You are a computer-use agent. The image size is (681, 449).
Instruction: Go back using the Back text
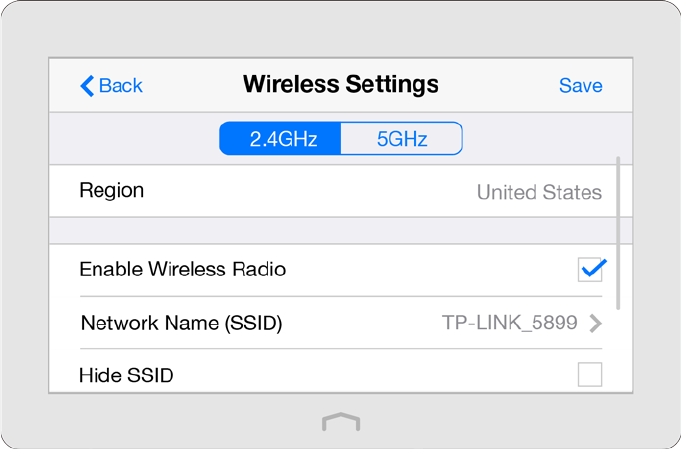[121, 85]
